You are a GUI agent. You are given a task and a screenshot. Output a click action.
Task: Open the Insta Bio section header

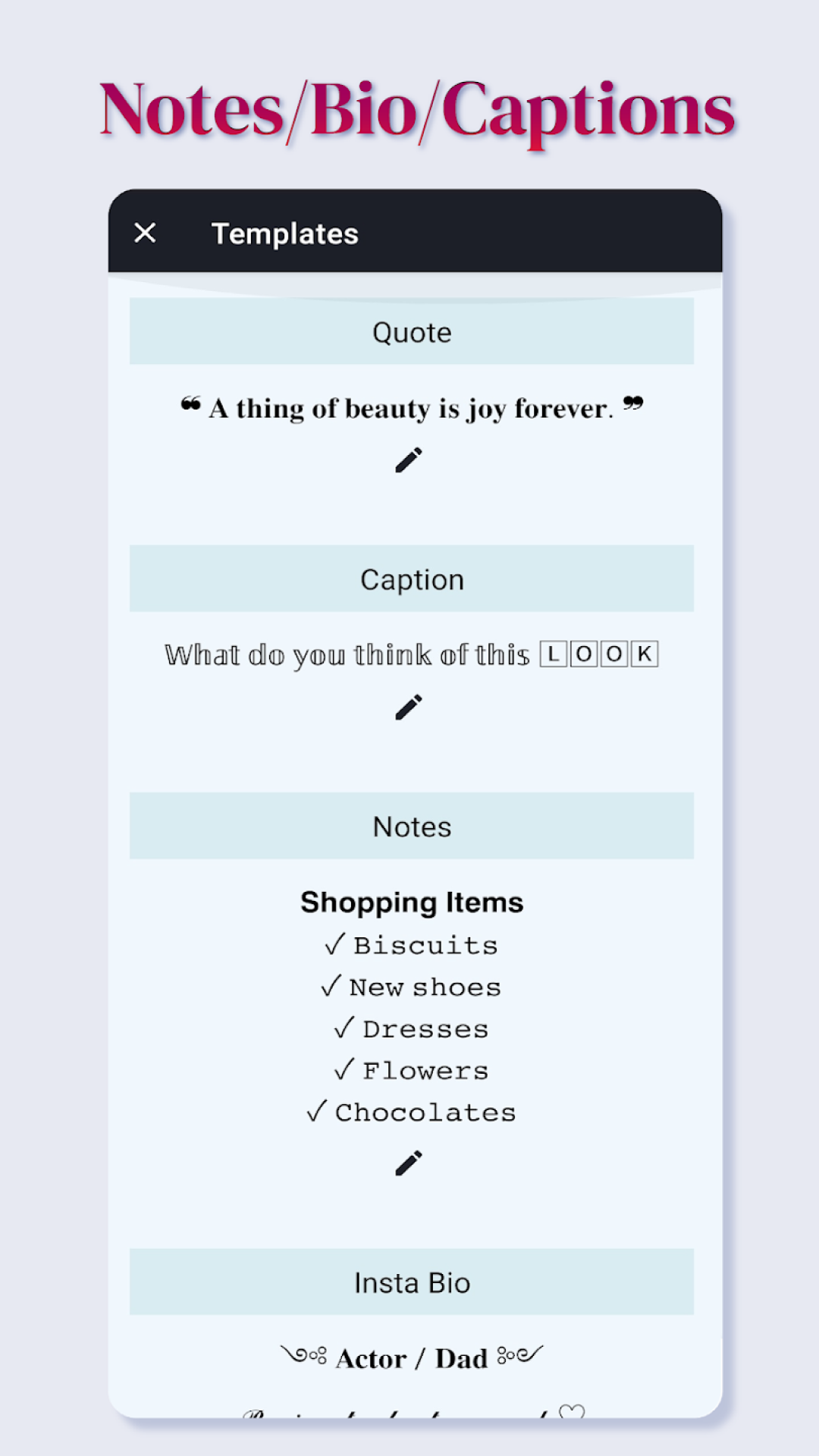pyautogui.click(x=412, y=1282)
